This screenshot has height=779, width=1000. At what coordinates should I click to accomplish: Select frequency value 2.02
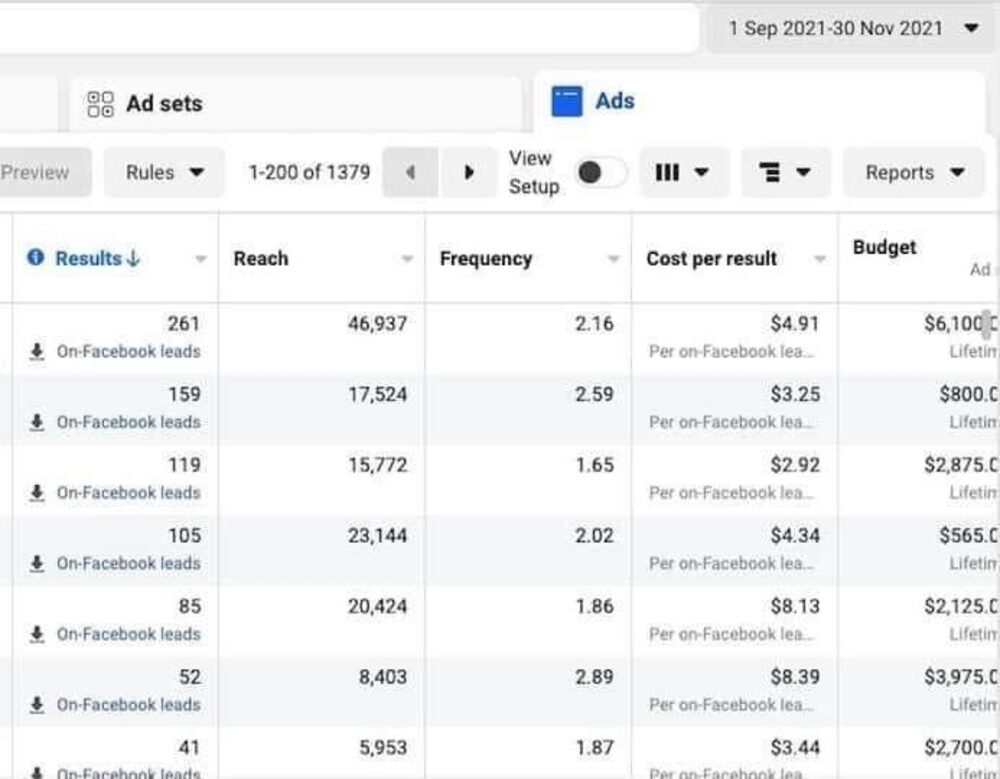pyautogui.click(x=594, y=535)
